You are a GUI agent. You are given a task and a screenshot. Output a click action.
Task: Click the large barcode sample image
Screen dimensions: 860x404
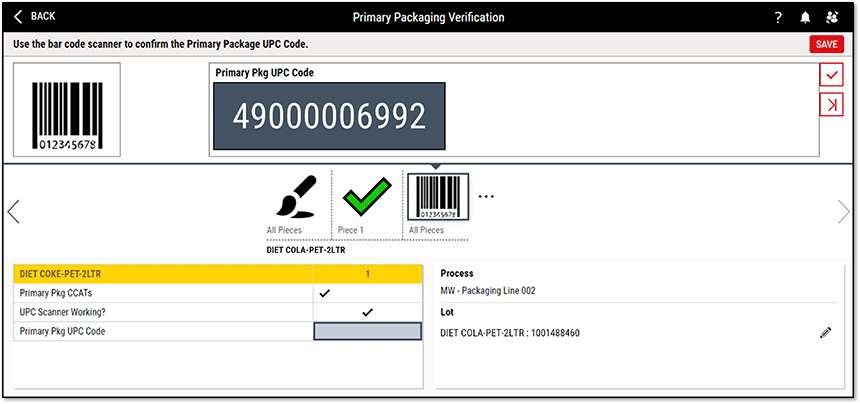pyautogui.click(x=67, y=110)
